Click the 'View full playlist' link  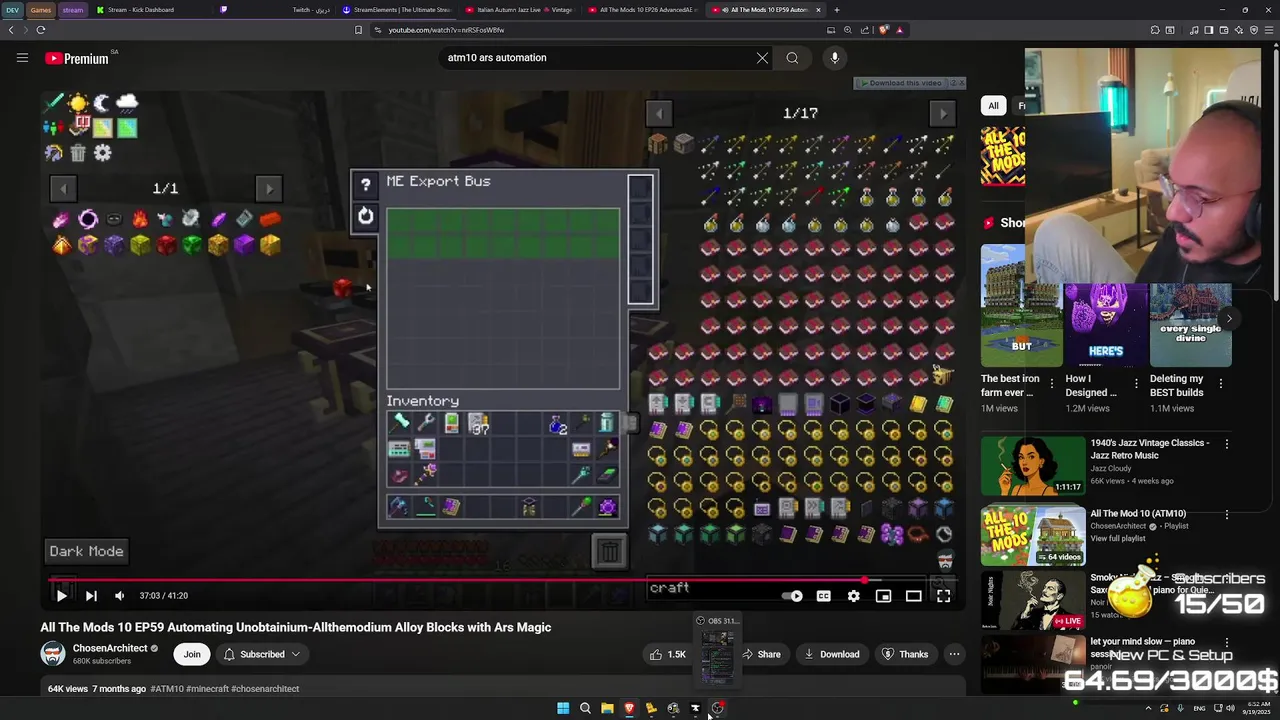1118,538
